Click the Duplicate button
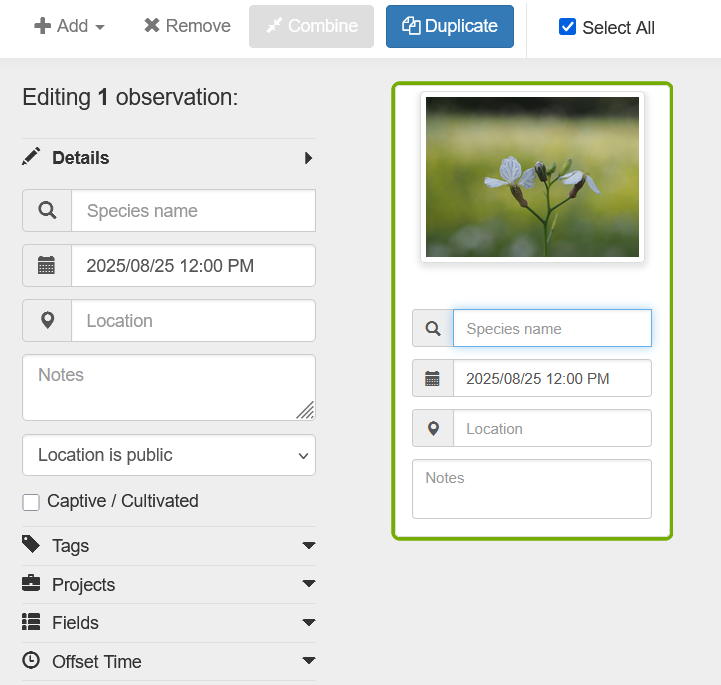Screen dimensions: 721x685 click(449, 26)
